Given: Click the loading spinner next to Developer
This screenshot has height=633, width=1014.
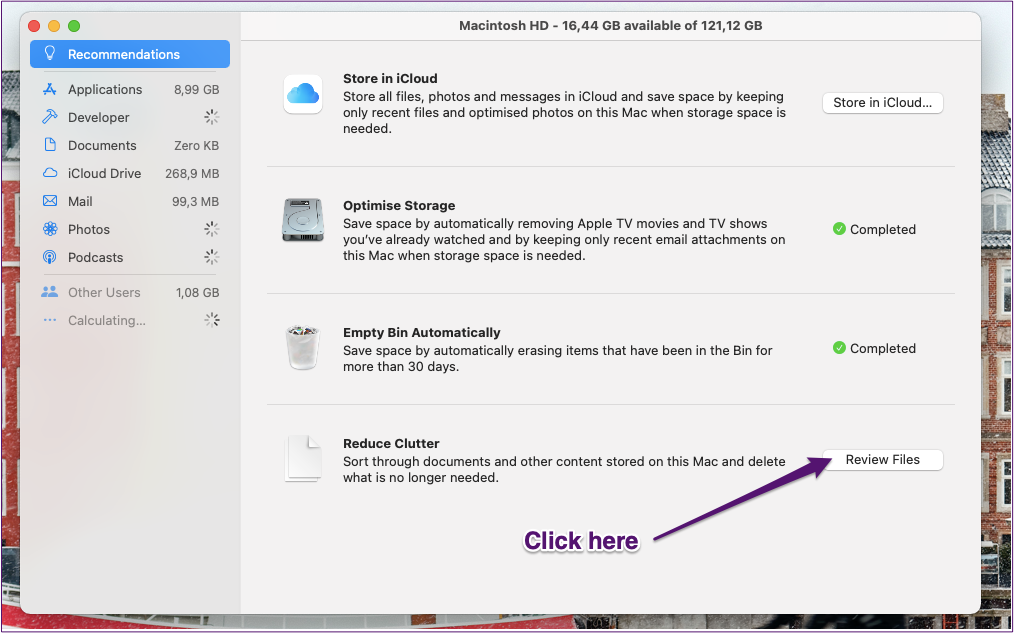Looking at the screenshot, I should click(x=211, y=117).
